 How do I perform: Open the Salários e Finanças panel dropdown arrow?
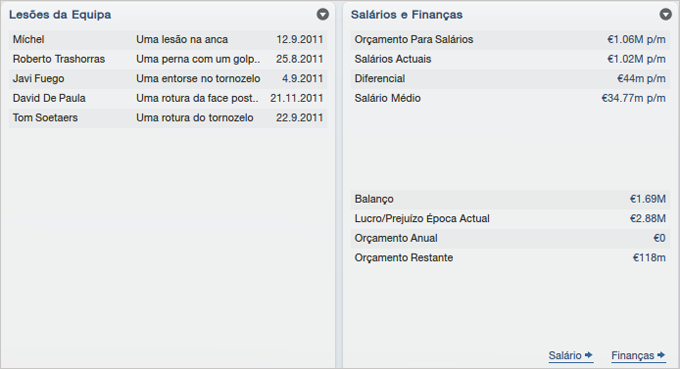pos(665,15)
